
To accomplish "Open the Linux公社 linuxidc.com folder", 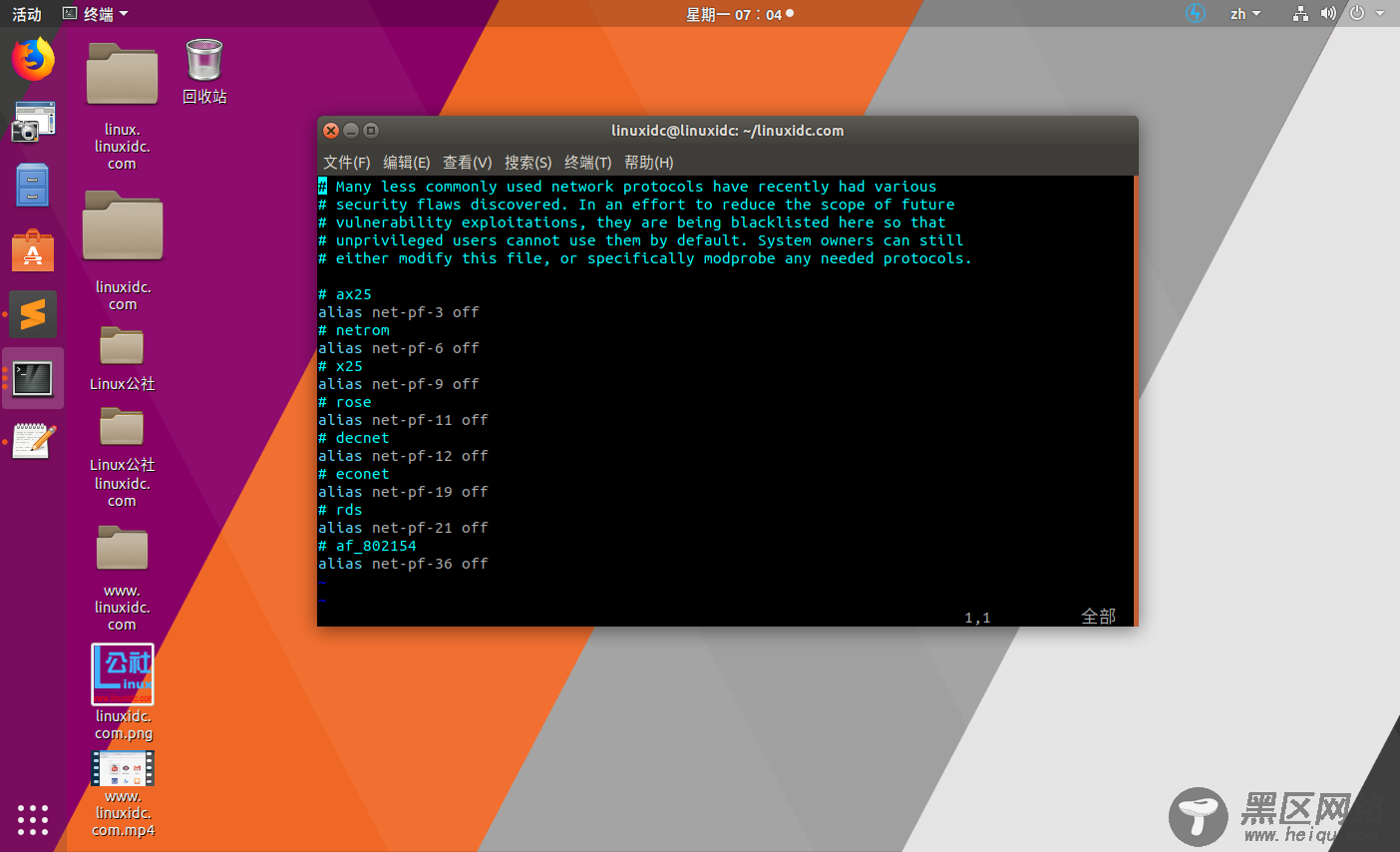I will coord(122,458).
